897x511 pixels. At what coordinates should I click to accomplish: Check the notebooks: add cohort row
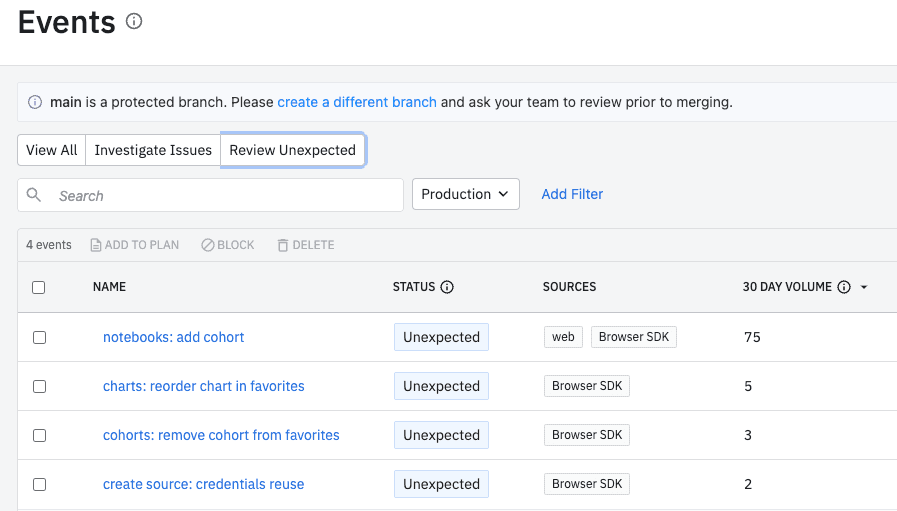(x=39, y=337)
